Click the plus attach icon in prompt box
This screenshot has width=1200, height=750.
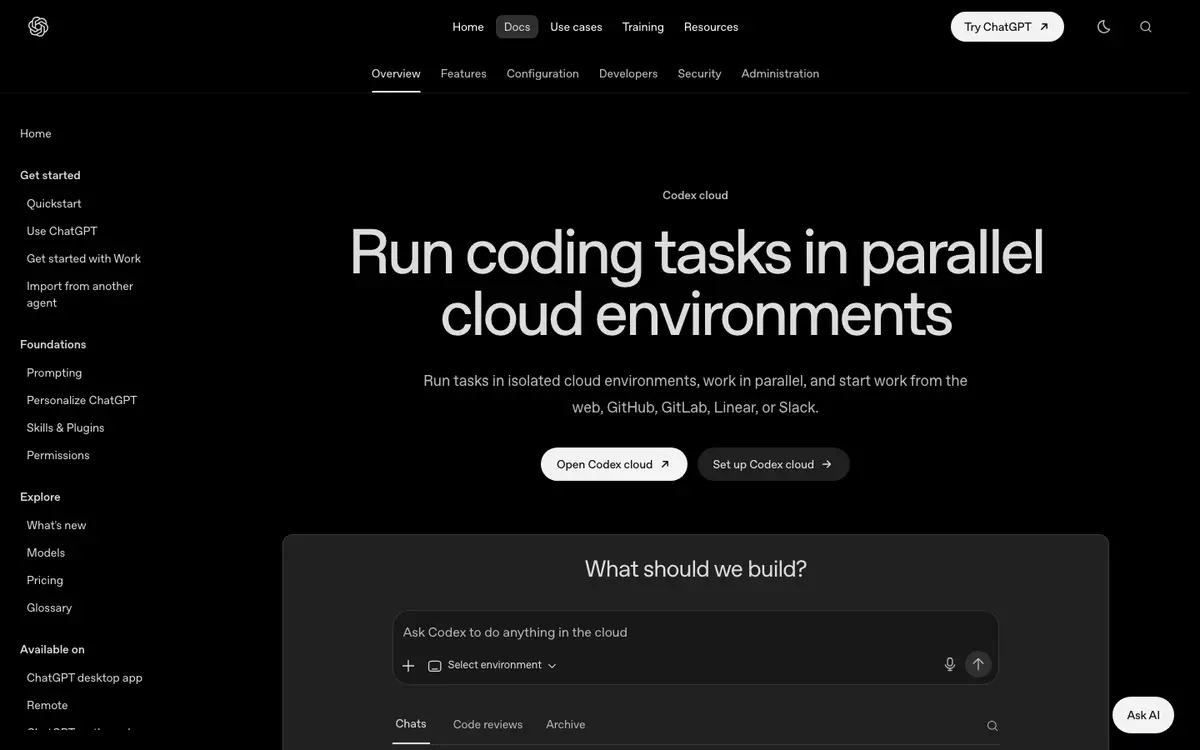point(408,666)
